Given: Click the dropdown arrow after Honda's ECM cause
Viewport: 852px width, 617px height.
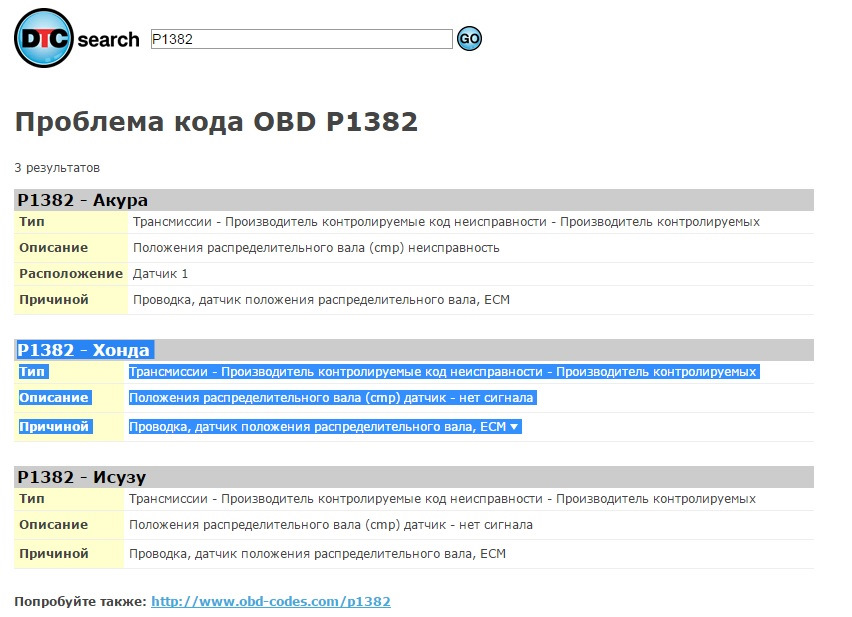Looking at the screenshot, I should click(514, 427).
